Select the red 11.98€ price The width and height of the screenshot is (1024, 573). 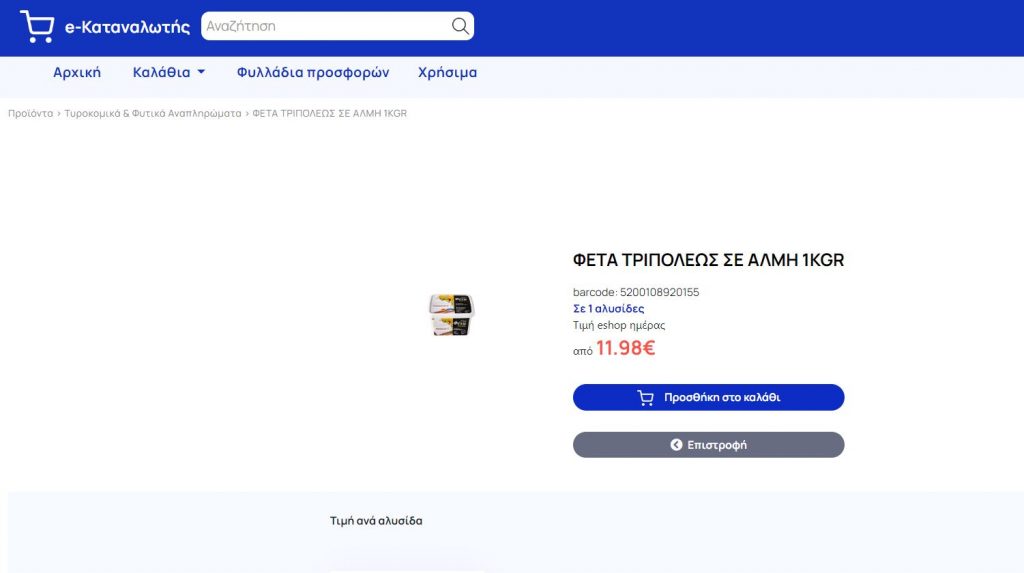(x=625, y=348)
